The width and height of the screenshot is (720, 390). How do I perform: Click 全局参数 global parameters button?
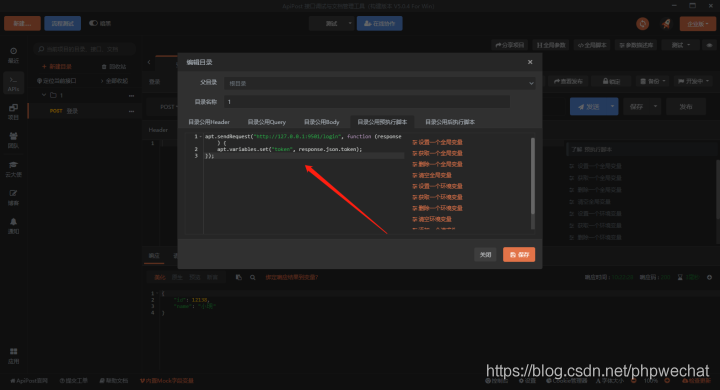(x=551, y=45)
